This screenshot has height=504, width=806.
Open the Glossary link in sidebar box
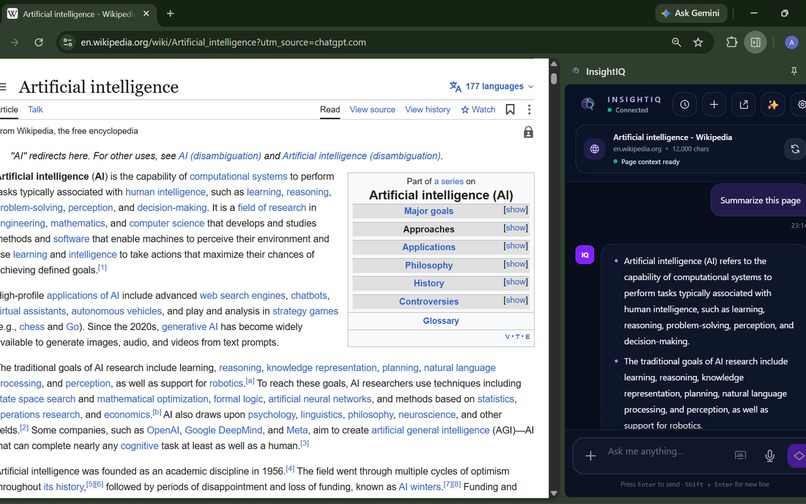coord(441,321)
